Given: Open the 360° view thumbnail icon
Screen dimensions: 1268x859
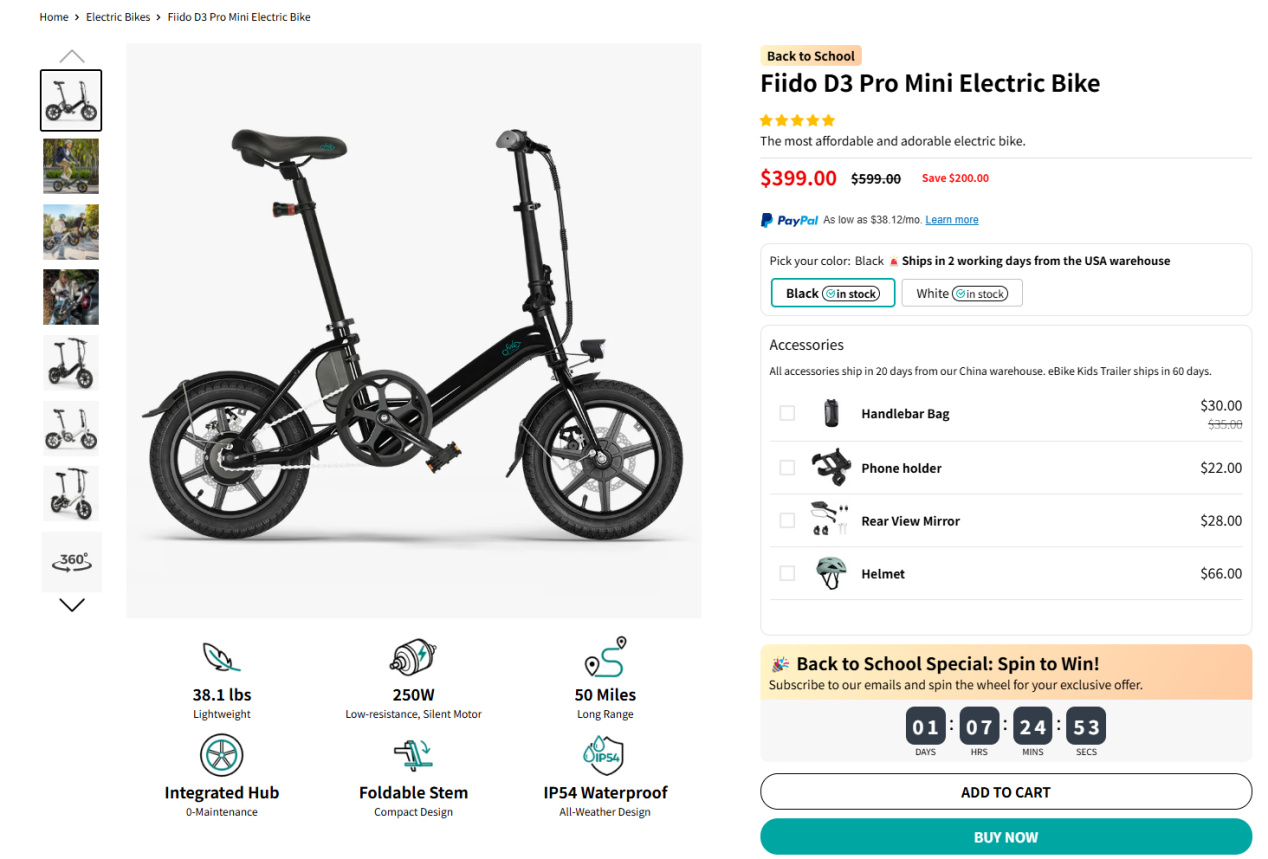Looking at the screenshot, I should (x=71, y=561).
